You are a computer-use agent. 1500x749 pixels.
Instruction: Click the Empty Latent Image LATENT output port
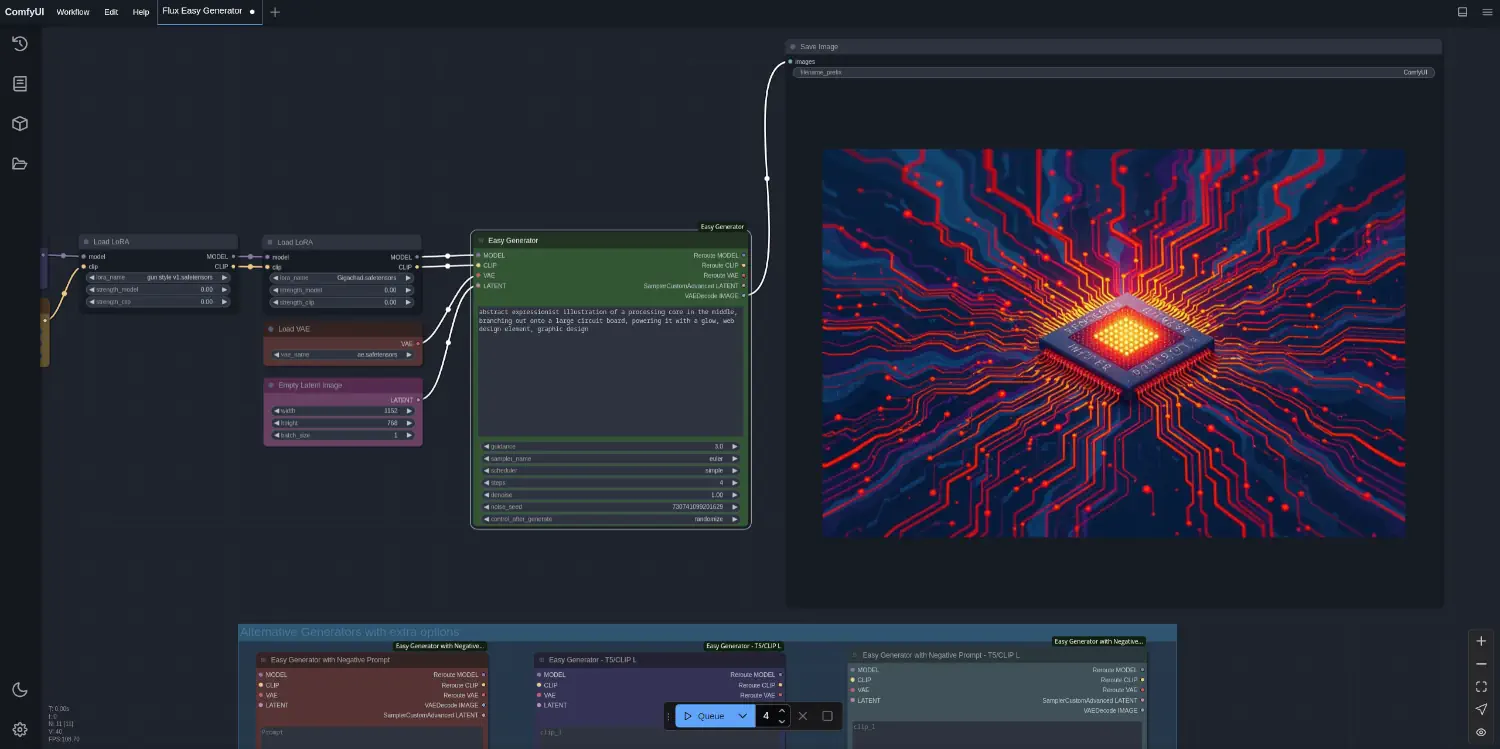click(418, 400)
